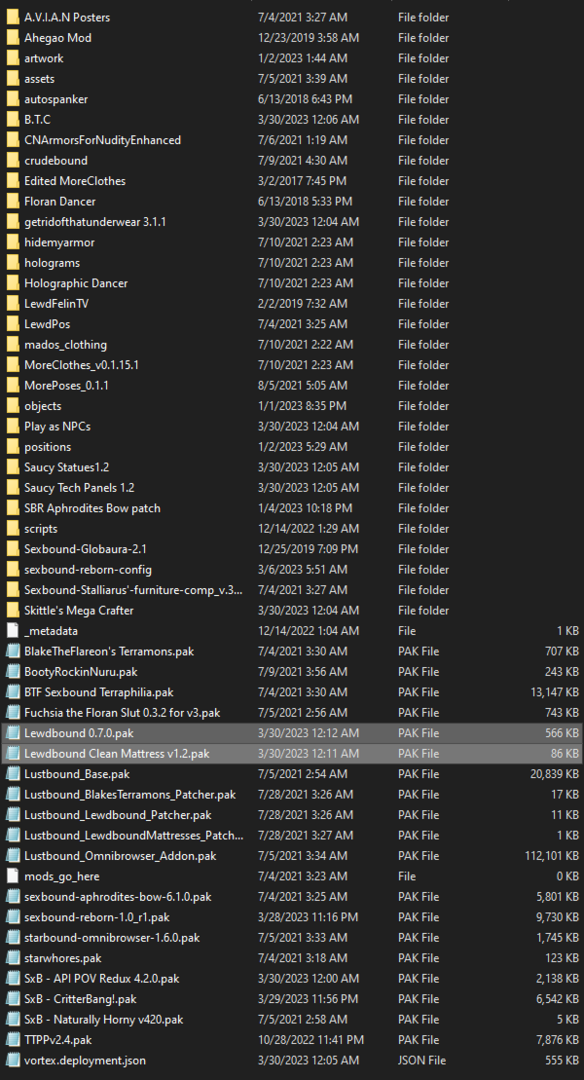
Task: Select Play as NPCs folder name
Action: pyautogui.click(x=57, y=426)
